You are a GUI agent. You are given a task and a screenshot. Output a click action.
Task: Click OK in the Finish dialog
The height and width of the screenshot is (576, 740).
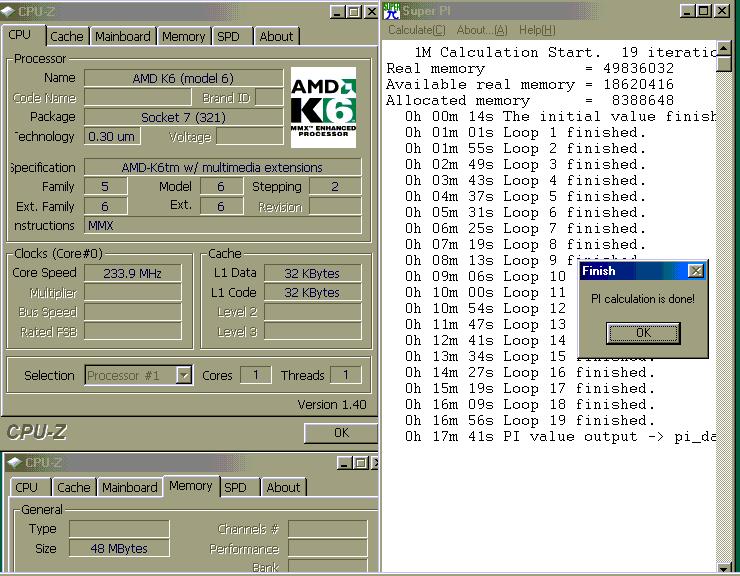click(x=643, y=333)
